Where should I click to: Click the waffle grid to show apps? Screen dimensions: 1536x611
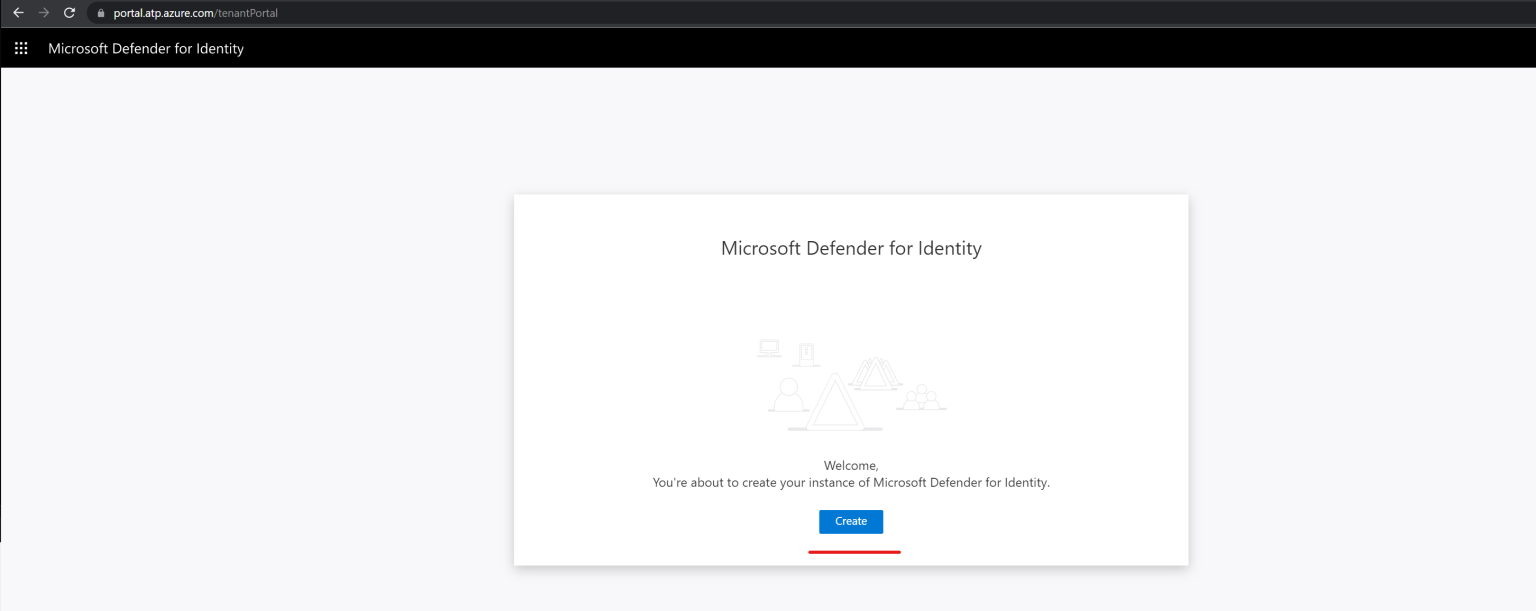pos(21,47)
